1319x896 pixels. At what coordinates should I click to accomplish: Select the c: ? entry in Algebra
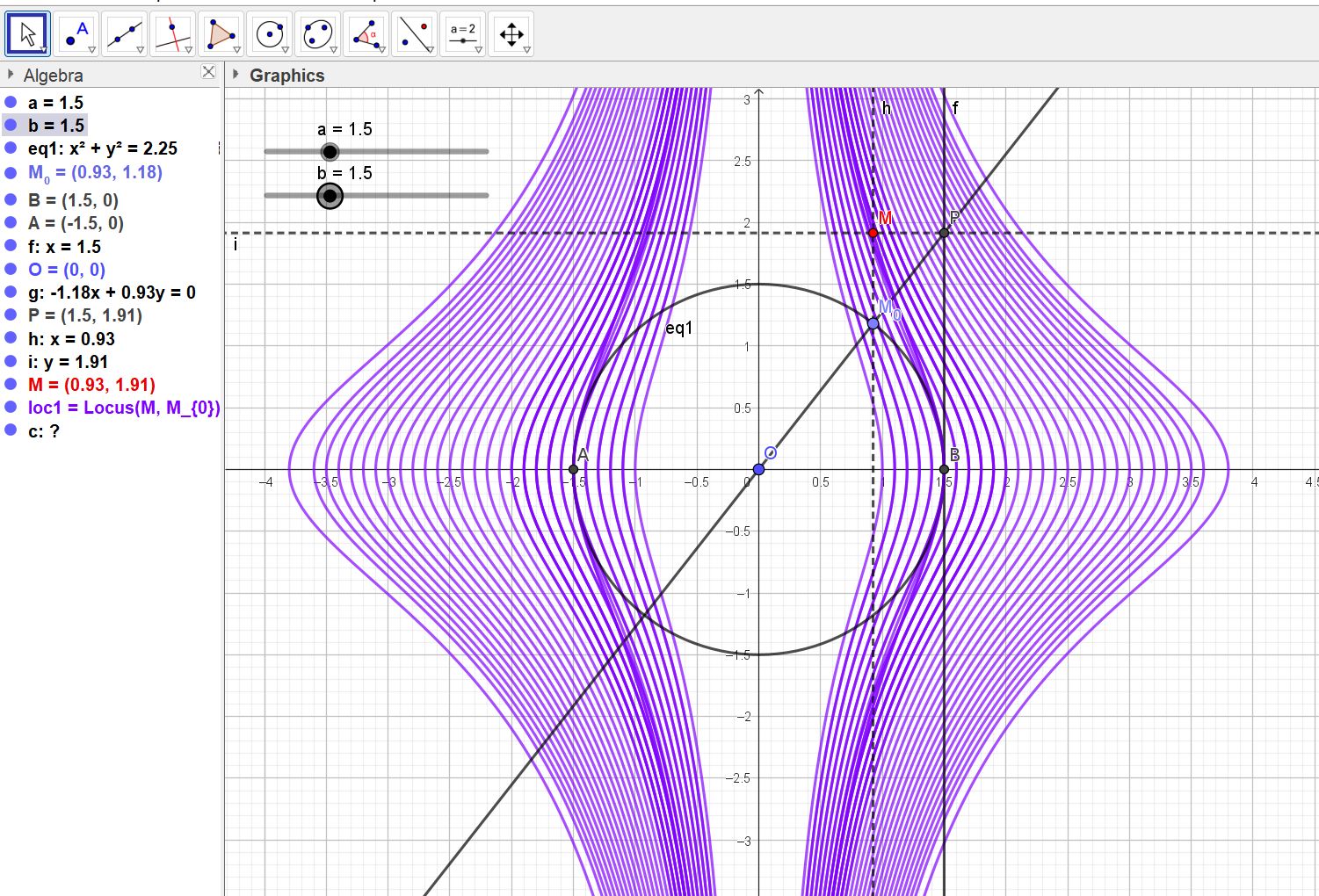[44, 430]
